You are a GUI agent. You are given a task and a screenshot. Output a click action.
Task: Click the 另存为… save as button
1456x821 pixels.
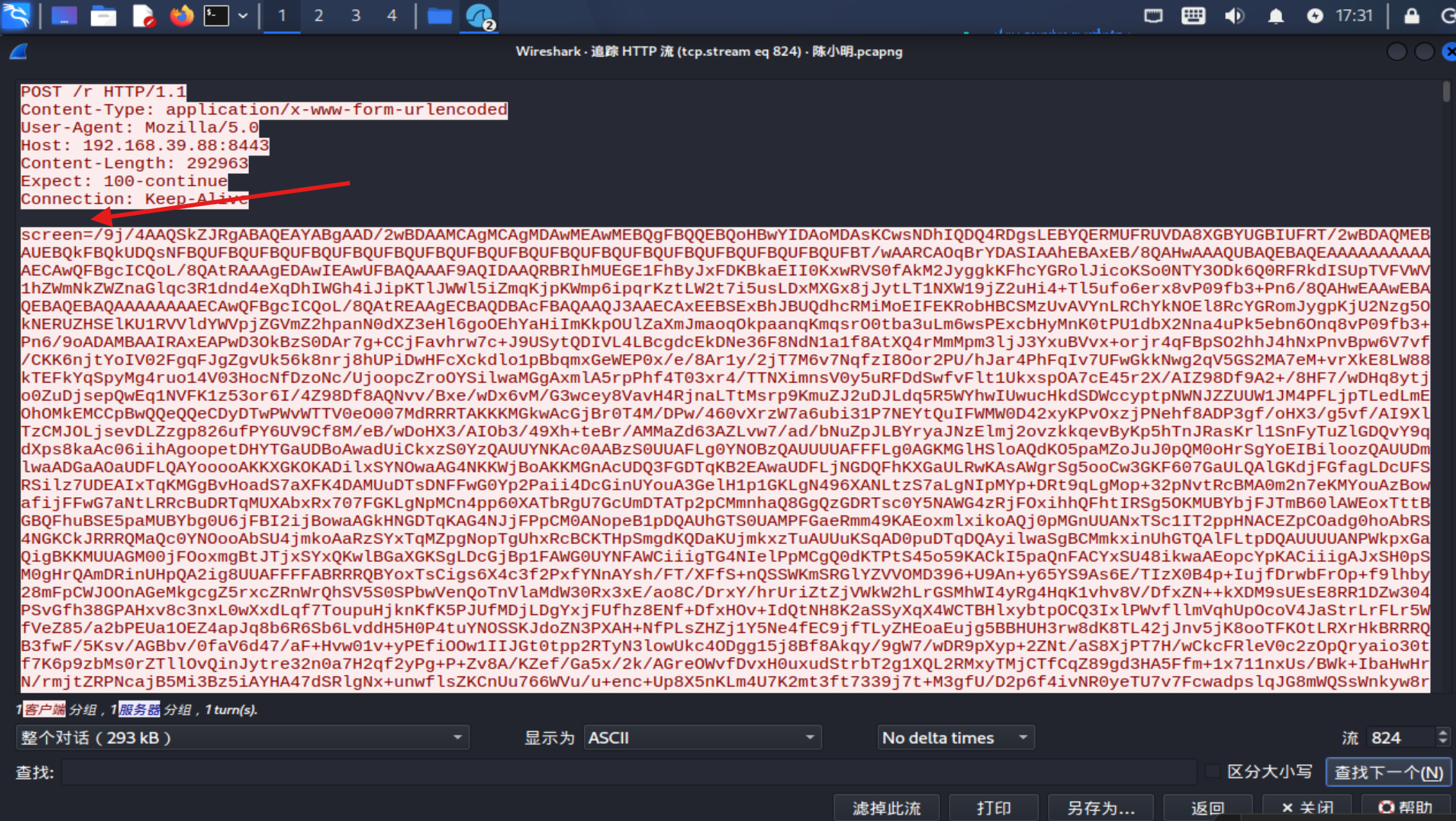[x=1100, y=808]
